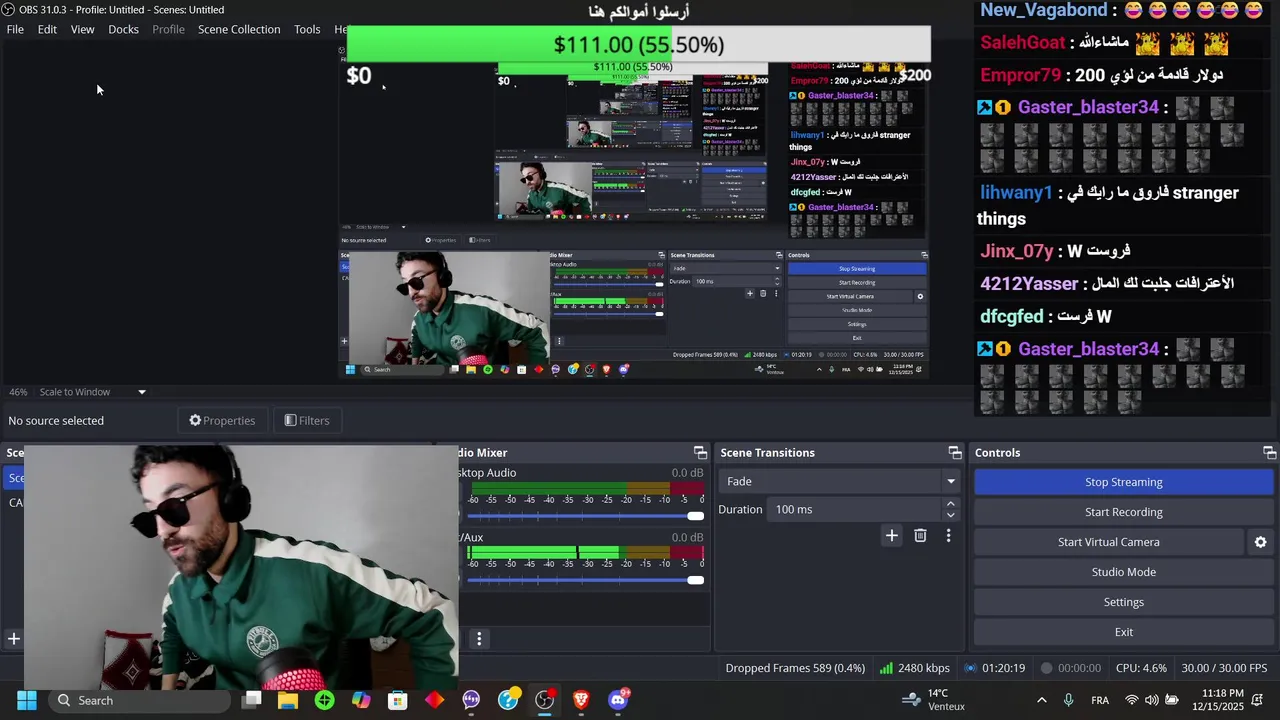
Task: Add a scene with the plus icon
Action: (x=14, y=639)
